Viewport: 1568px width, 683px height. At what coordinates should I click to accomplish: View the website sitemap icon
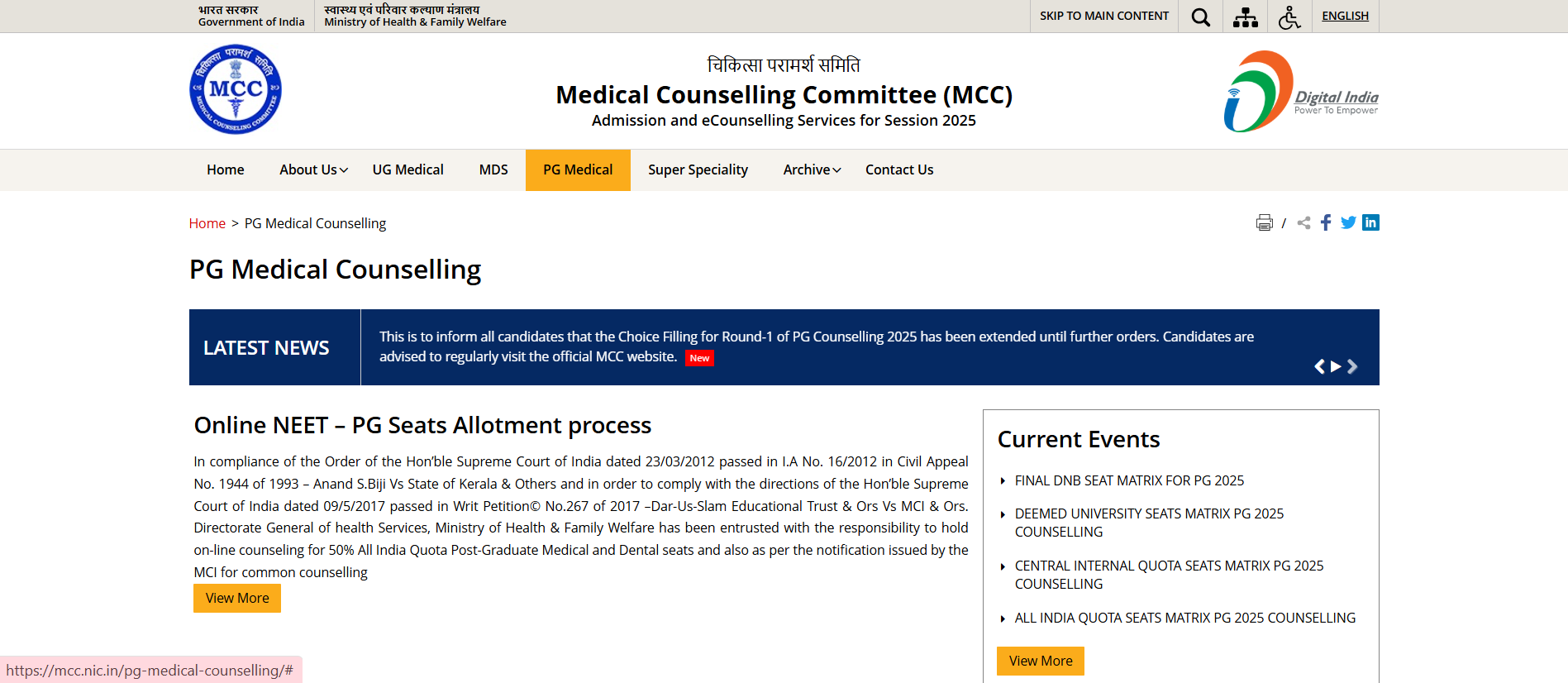1245,16
